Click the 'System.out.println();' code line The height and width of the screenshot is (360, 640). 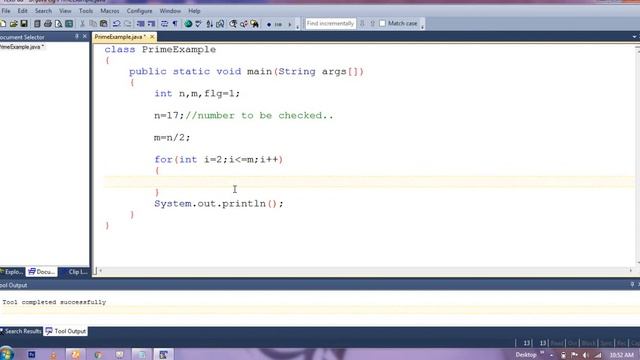pyautogui.click(x=219, y=203)
